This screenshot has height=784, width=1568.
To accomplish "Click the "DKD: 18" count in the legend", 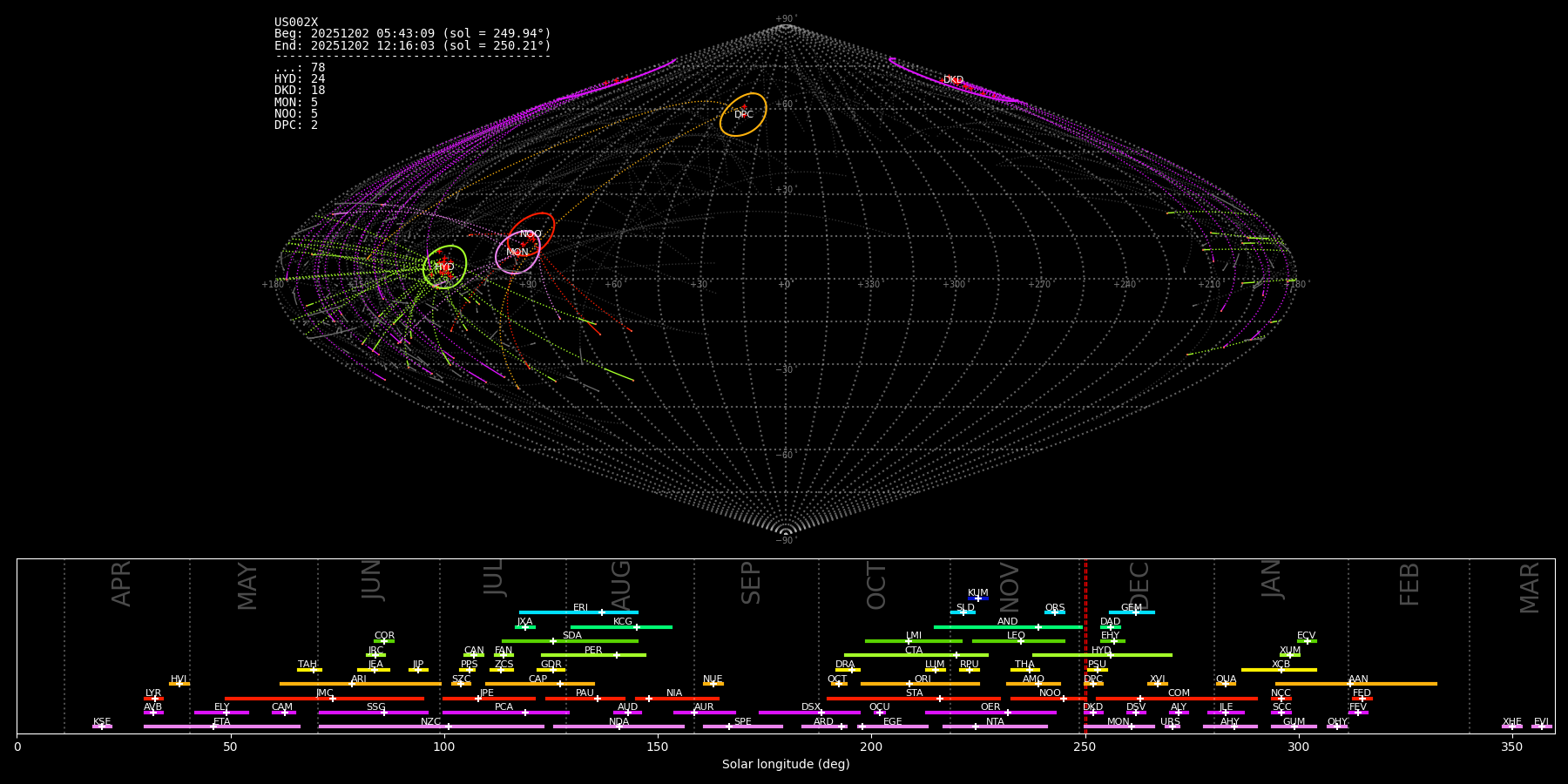I will tap(300, 91).
